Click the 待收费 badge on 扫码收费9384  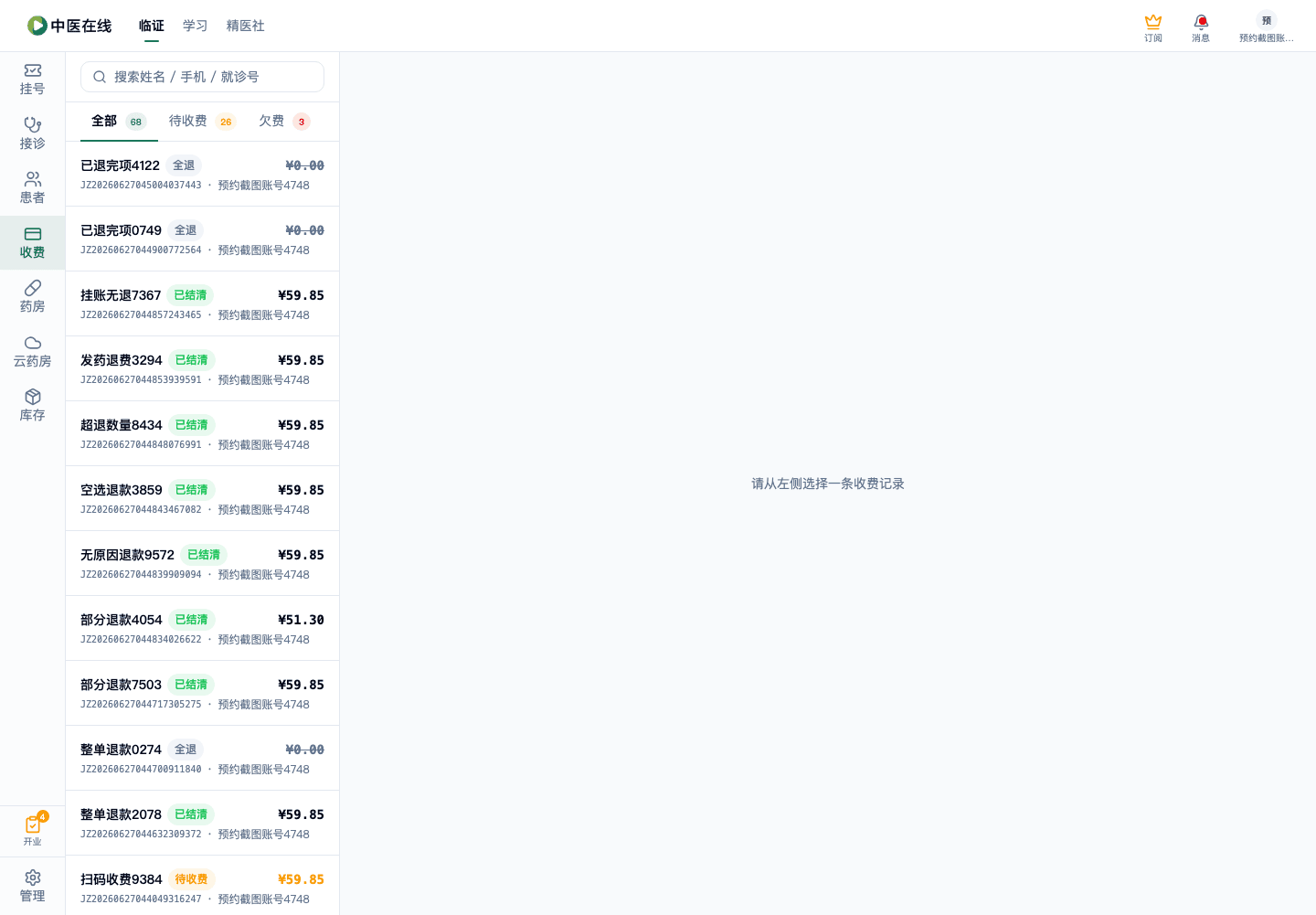pyautogui.click(x=191, y=879)
